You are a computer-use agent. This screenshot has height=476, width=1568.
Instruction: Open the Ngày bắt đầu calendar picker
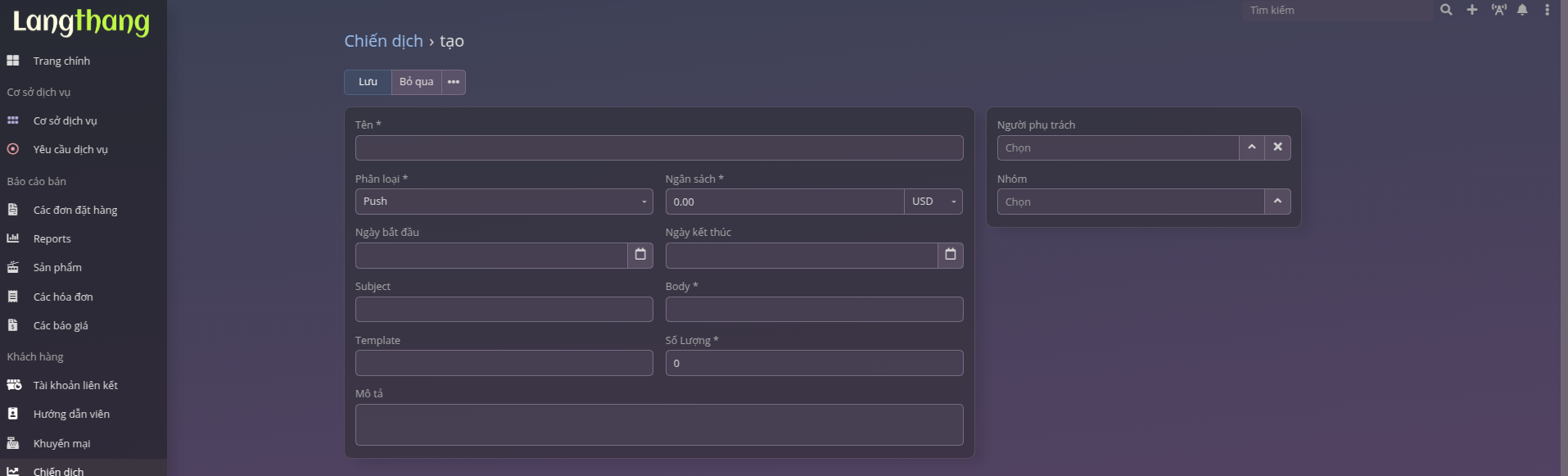click(640, 255)
